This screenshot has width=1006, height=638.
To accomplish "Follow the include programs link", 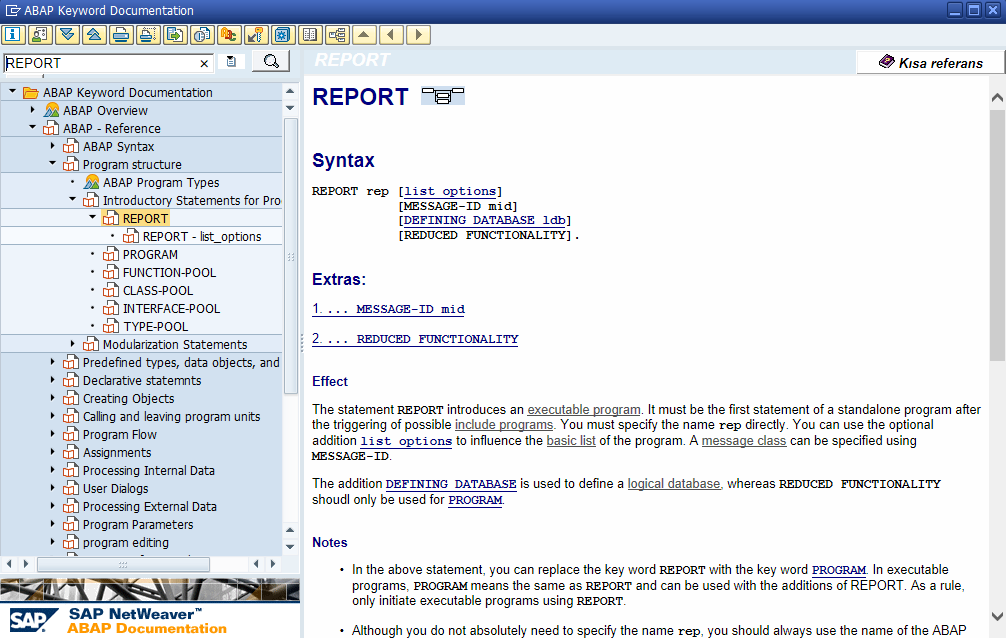I will coord(504,425).
